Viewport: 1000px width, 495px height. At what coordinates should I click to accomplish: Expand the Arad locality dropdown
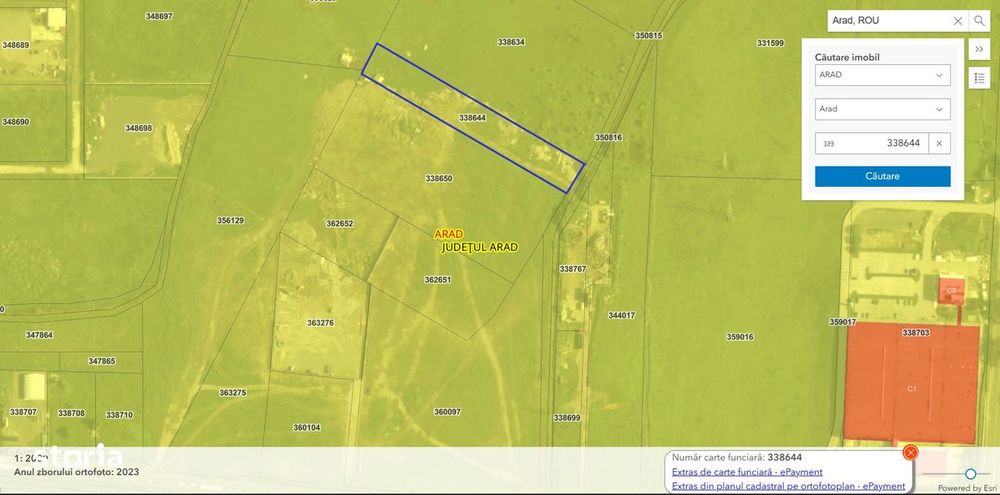(x=883, y=109)
